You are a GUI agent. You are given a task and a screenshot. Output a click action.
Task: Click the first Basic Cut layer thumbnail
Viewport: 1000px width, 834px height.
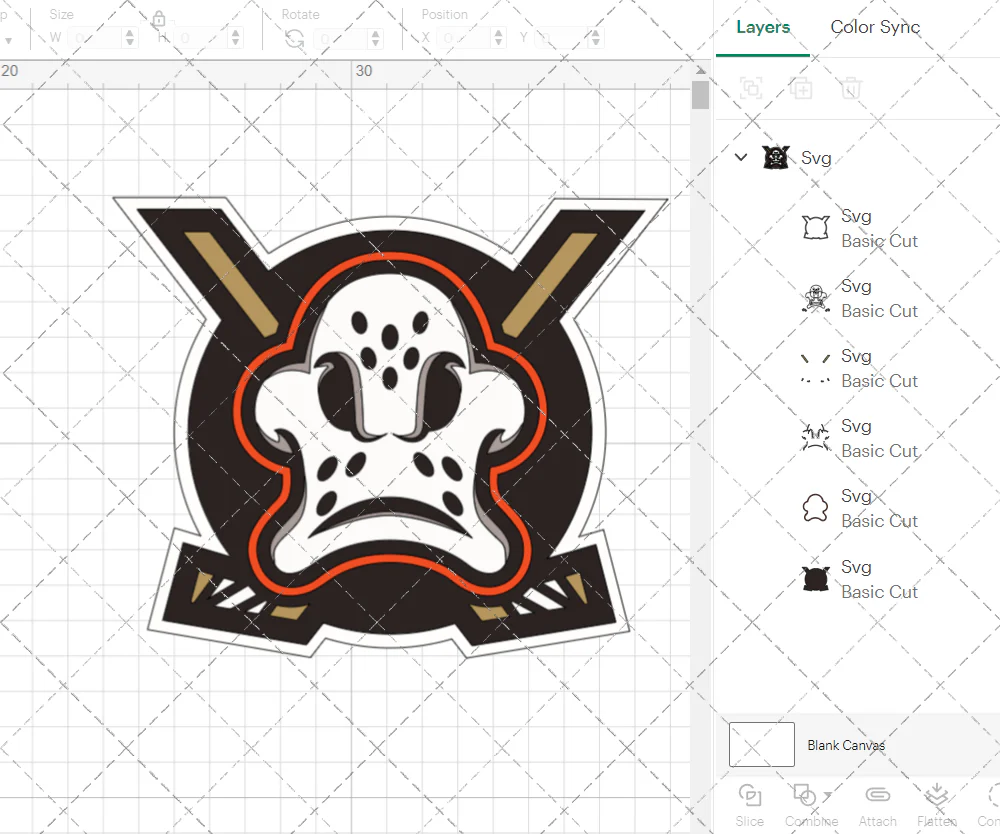click(815, 227)
